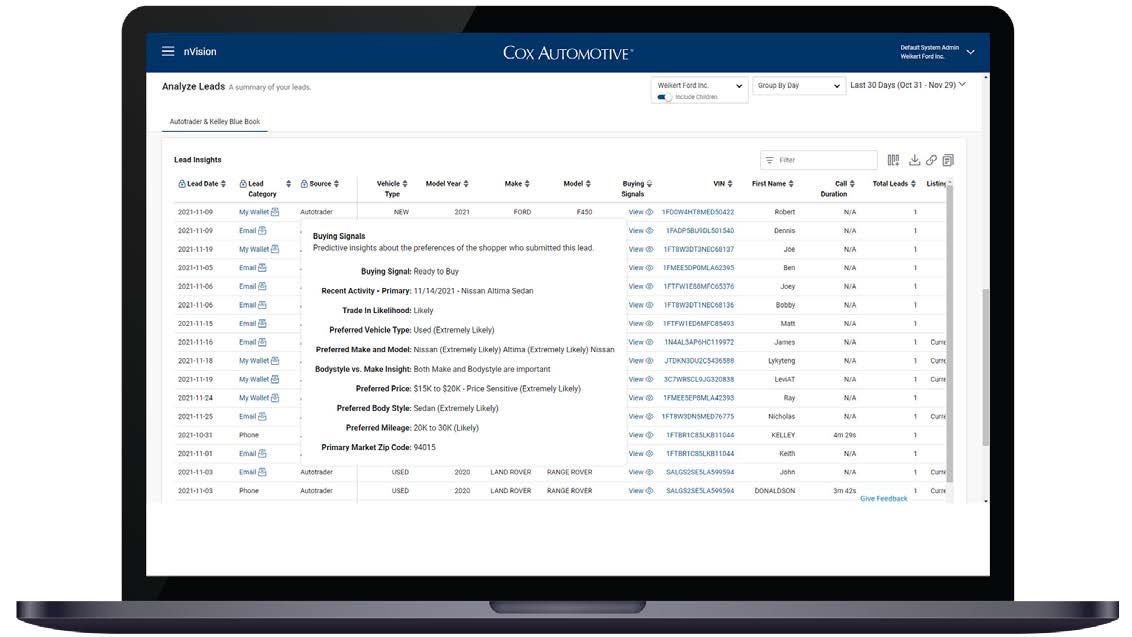The width and height of the screenshot is (1132, 637).
Task: Open View link for Joe's row
Action: click(x=636, y=250)
